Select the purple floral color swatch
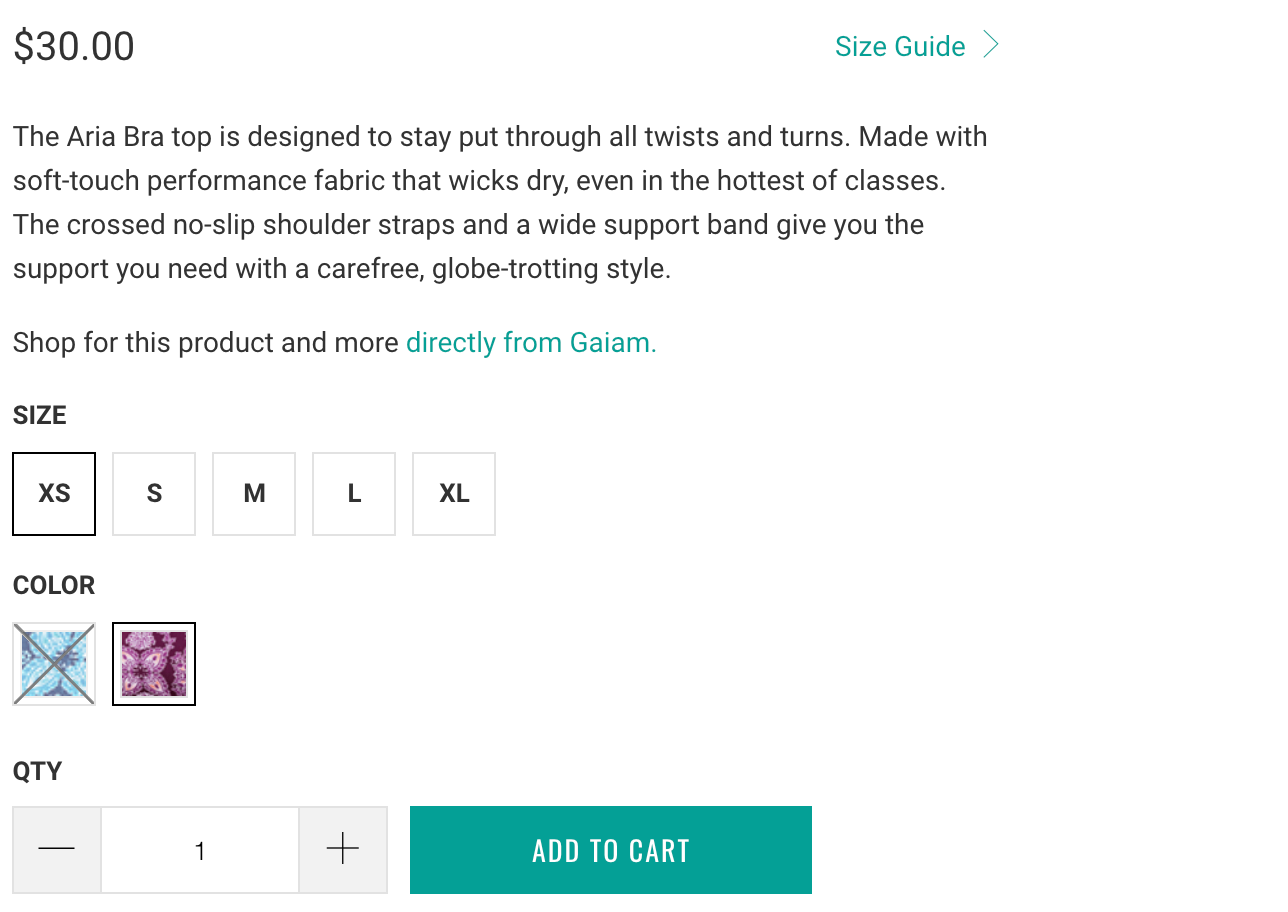The height and width of the screenshot is (912, 1288). (154, 664)
